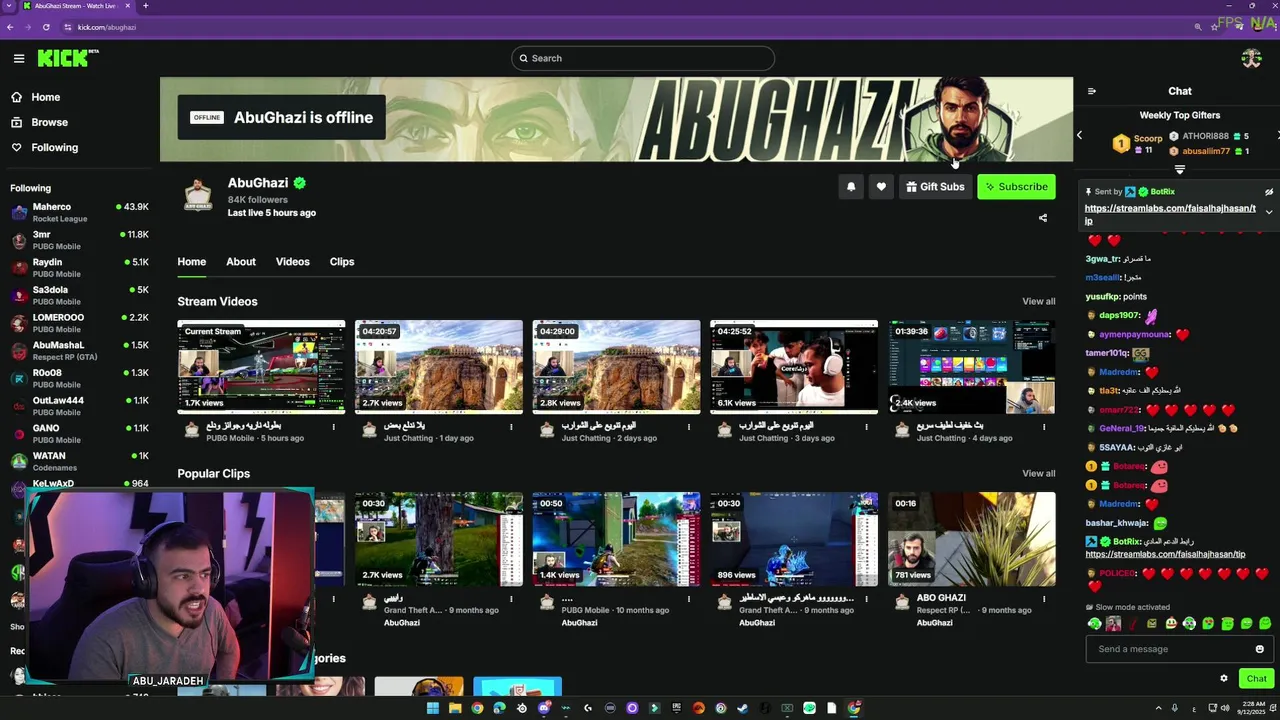Click the share icon under Subscribe

(x=1043, y=218)
